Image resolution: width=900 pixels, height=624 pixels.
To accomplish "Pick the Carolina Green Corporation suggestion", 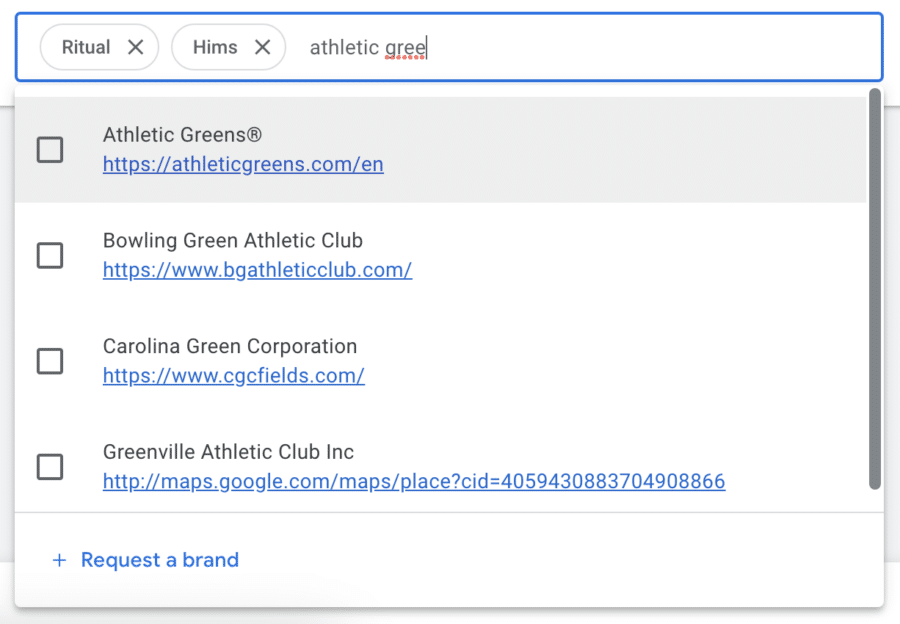I will [x=441, y=361].
